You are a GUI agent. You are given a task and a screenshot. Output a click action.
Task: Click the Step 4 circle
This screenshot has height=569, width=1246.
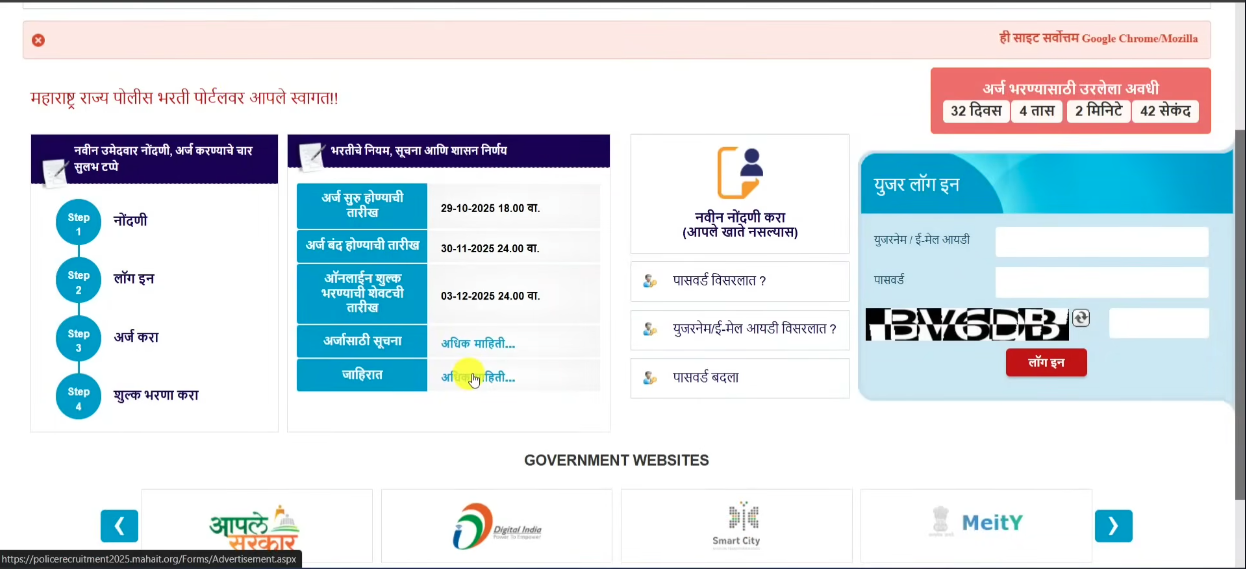79,396
